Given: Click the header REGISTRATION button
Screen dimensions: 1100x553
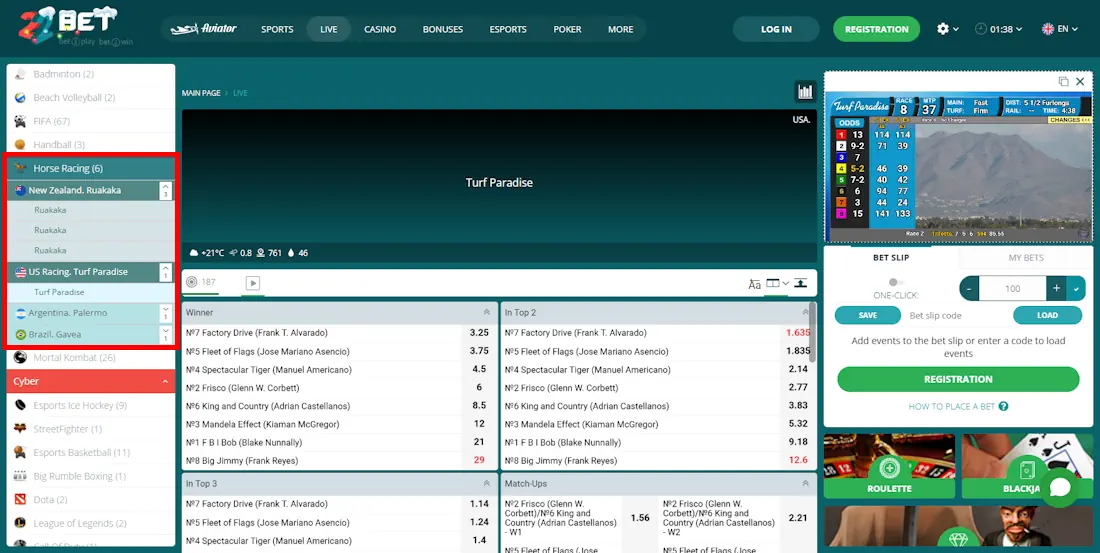Looking at the screenshot, I should point(876,29).
